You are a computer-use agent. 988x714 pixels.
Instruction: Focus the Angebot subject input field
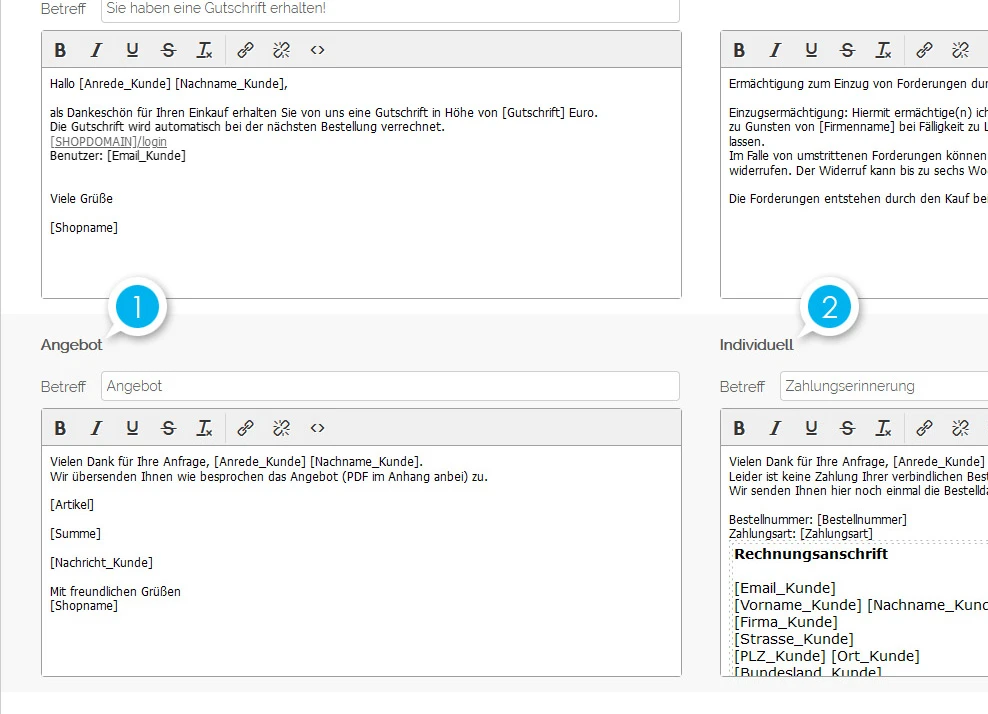click(390, 386)
